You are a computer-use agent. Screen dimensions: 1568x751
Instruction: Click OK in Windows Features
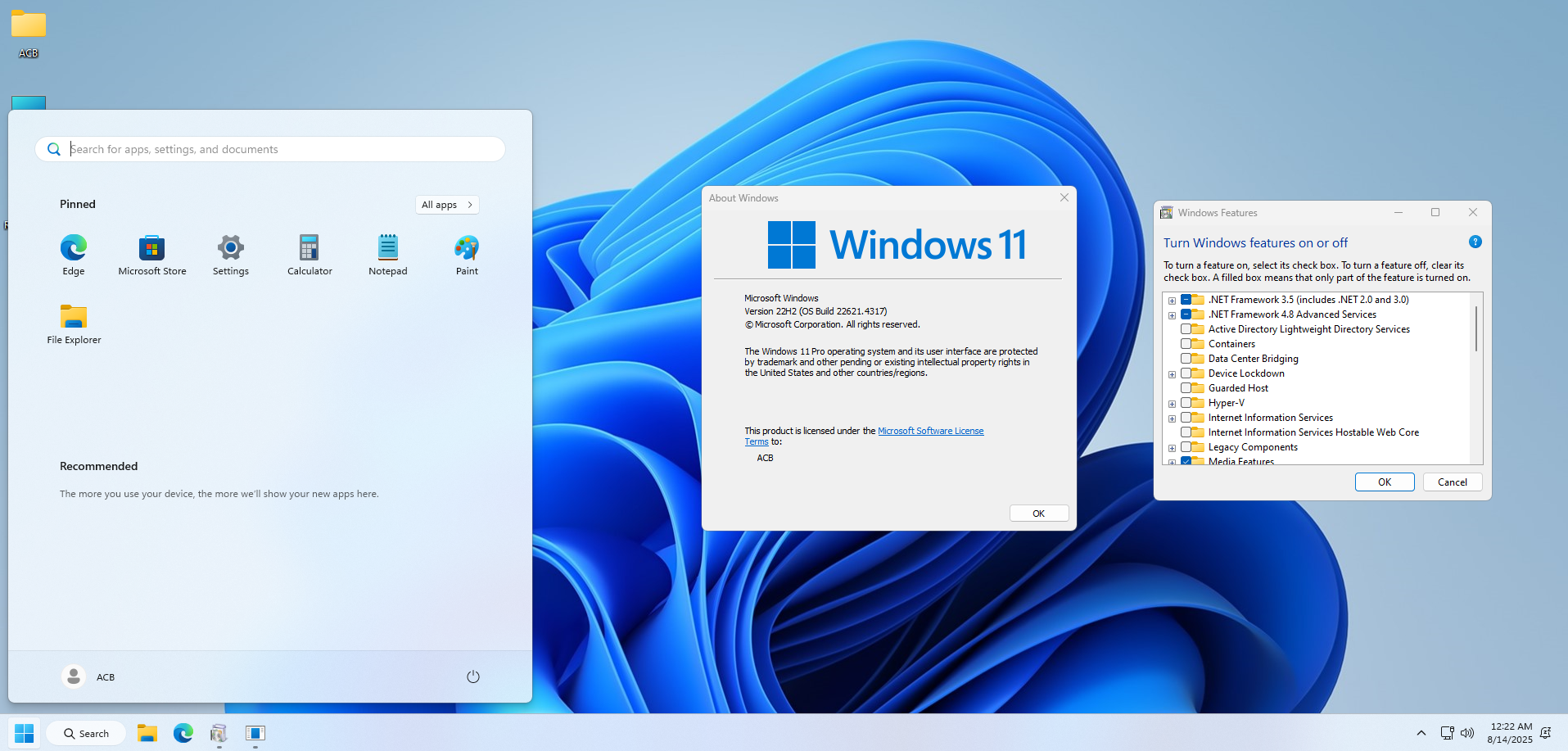[1385, 482]
